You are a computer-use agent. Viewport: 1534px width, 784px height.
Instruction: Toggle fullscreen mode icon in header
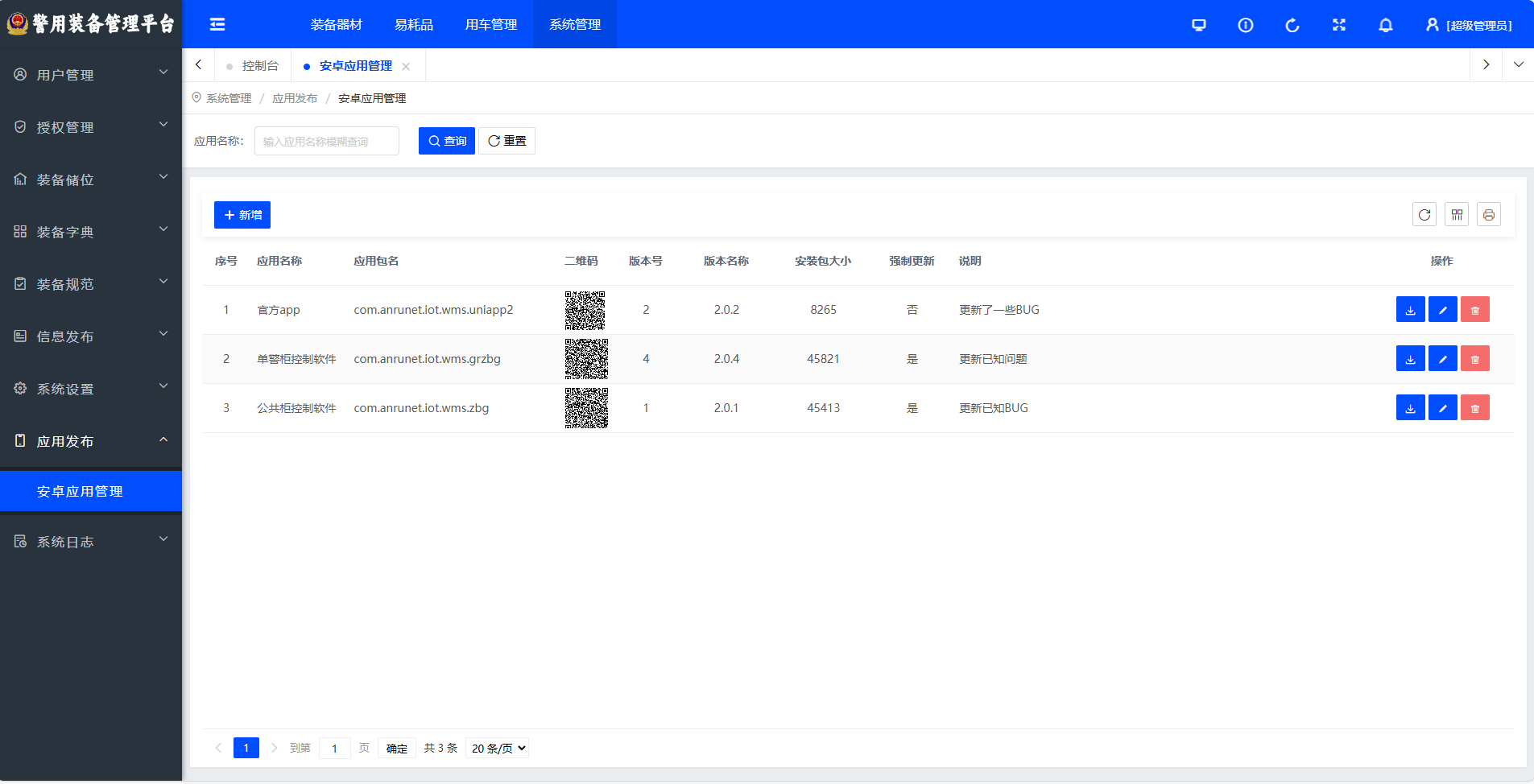1338,25
